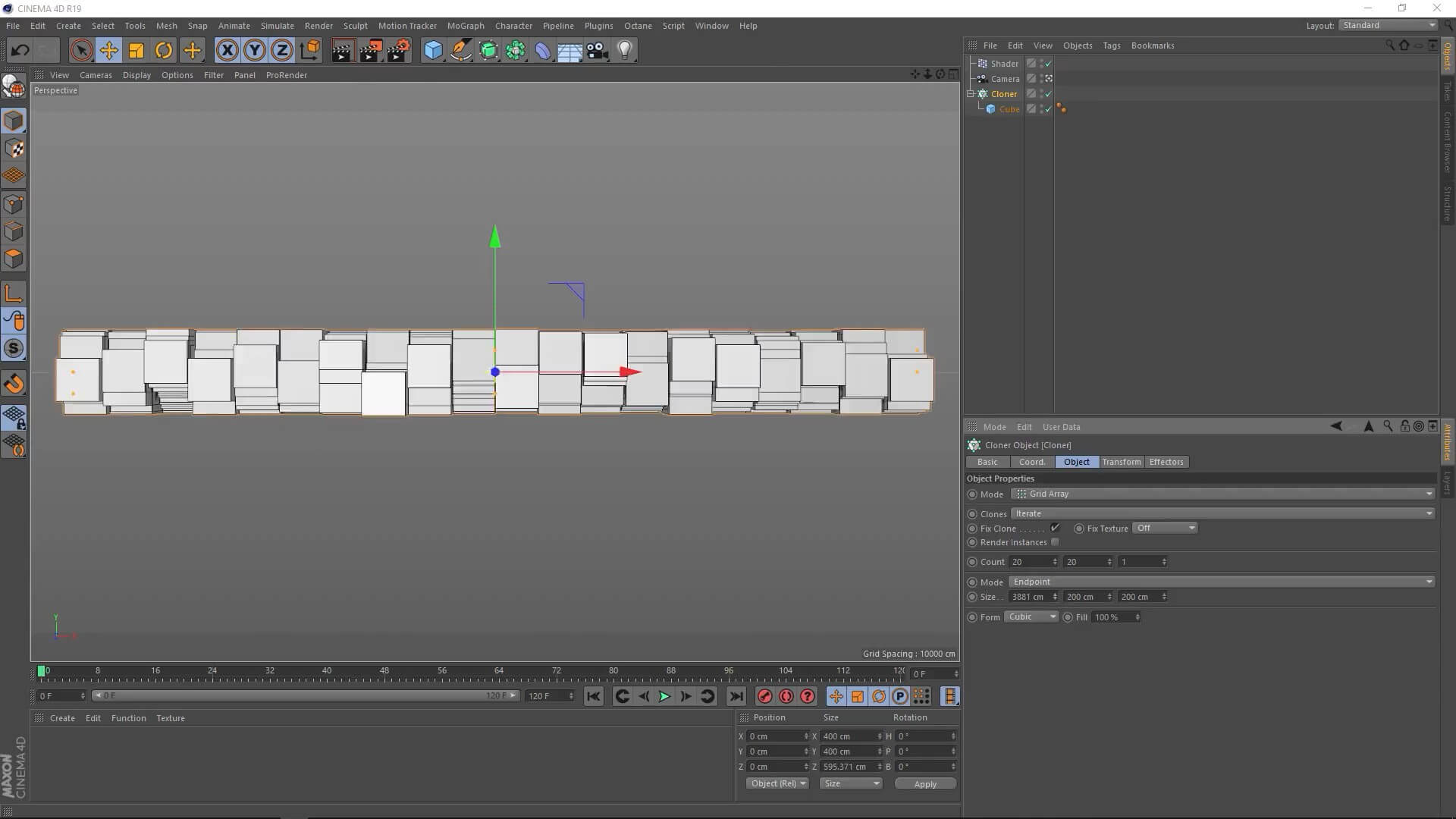Select the Scale tool

coord(136,51)
